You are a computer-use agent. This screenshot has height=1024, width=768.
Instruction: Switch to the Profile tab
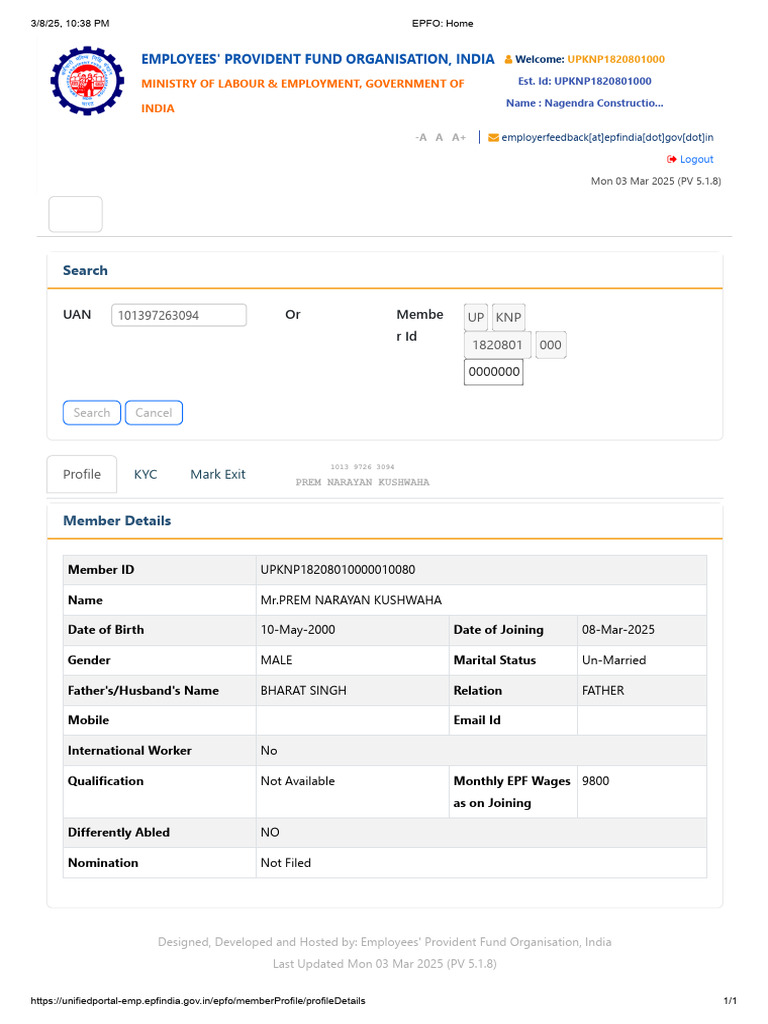[x=82, y=474]
